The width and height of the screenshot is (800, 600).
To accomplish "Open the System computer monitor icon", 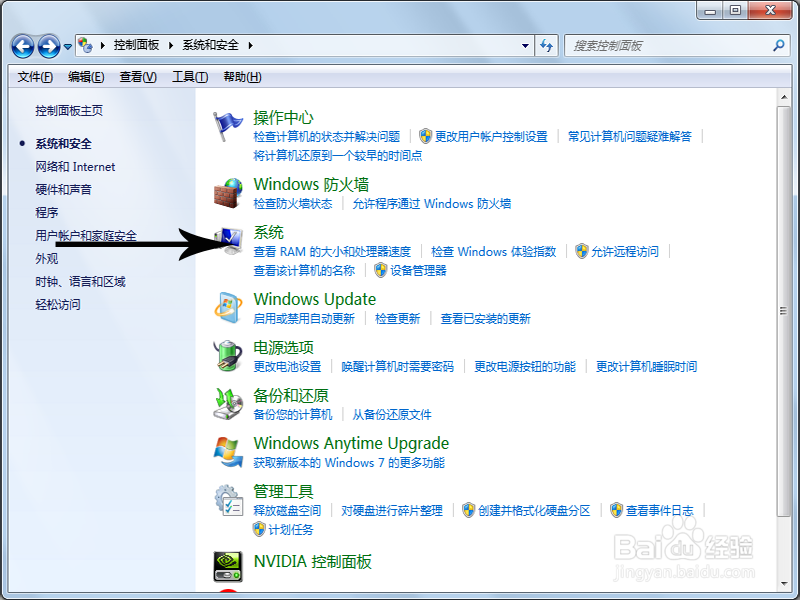I will coord(228,241).
